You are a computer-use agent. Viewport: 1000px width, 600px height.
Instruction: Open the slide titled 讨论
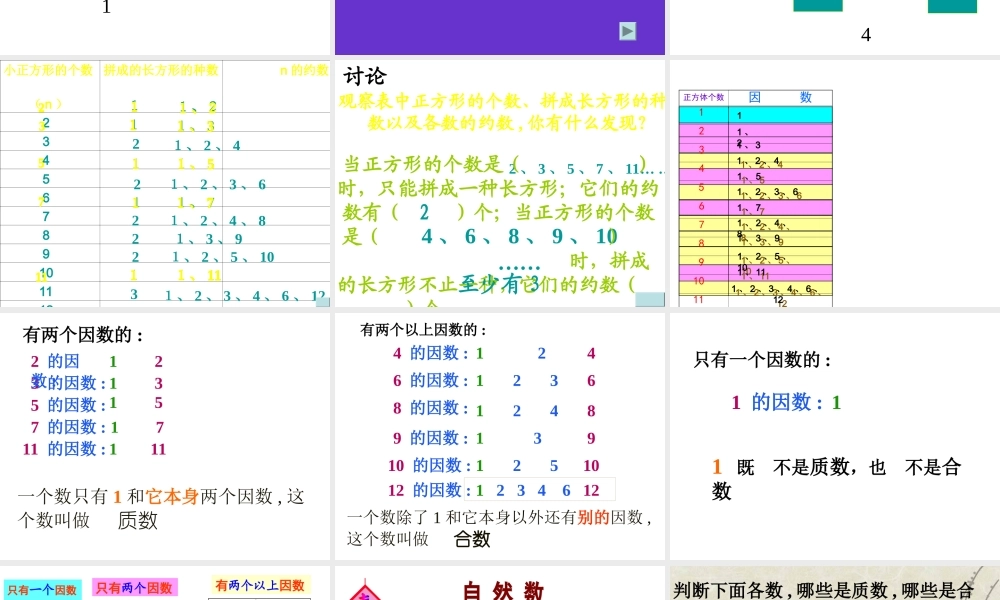click(500, 183)
